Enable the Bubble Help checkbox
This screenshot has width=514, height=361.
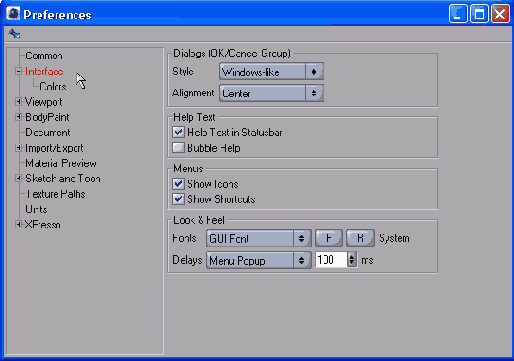(x=178, y=148)
